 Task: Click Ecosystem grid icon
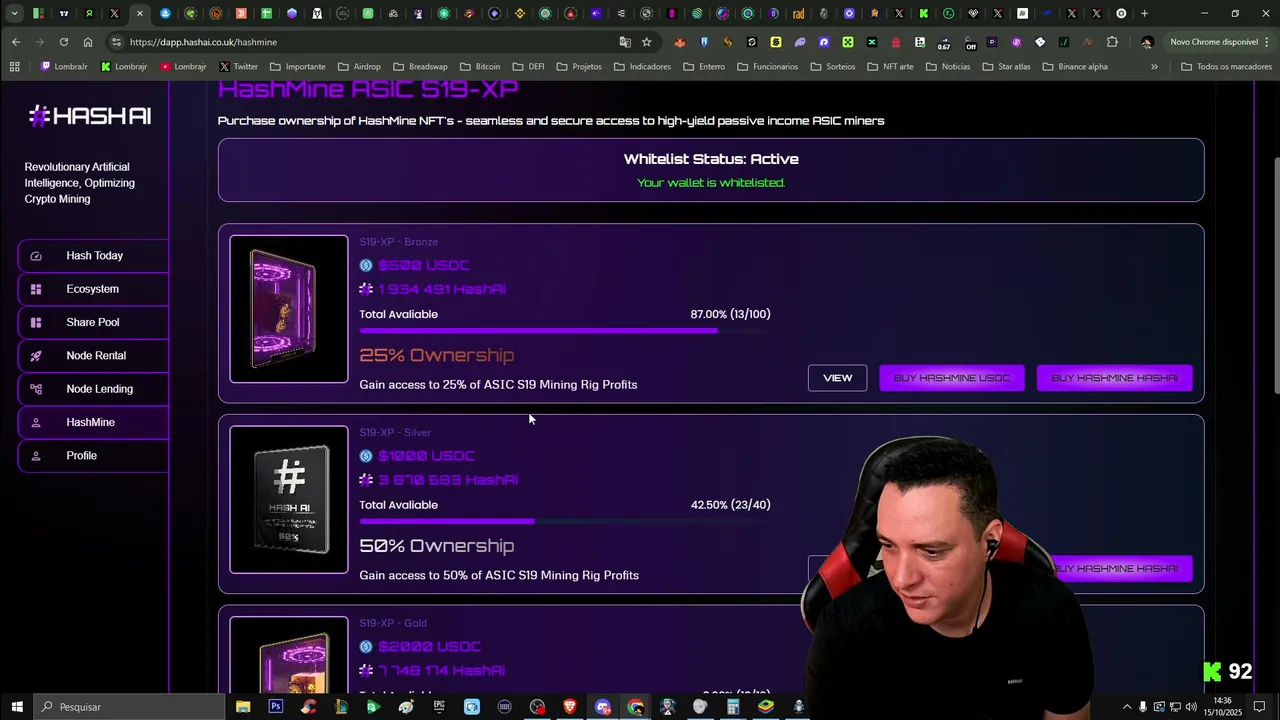36,289
